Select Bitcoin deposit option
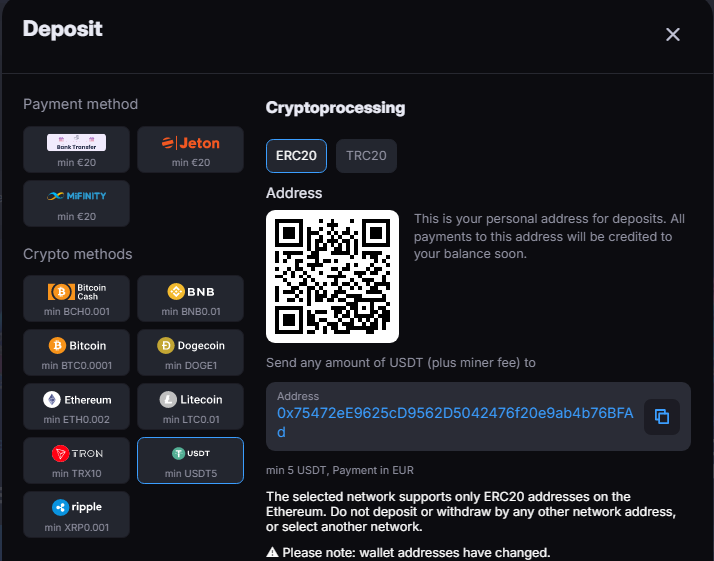The width and height of the screenshot is (714, 561). (77, 352)
